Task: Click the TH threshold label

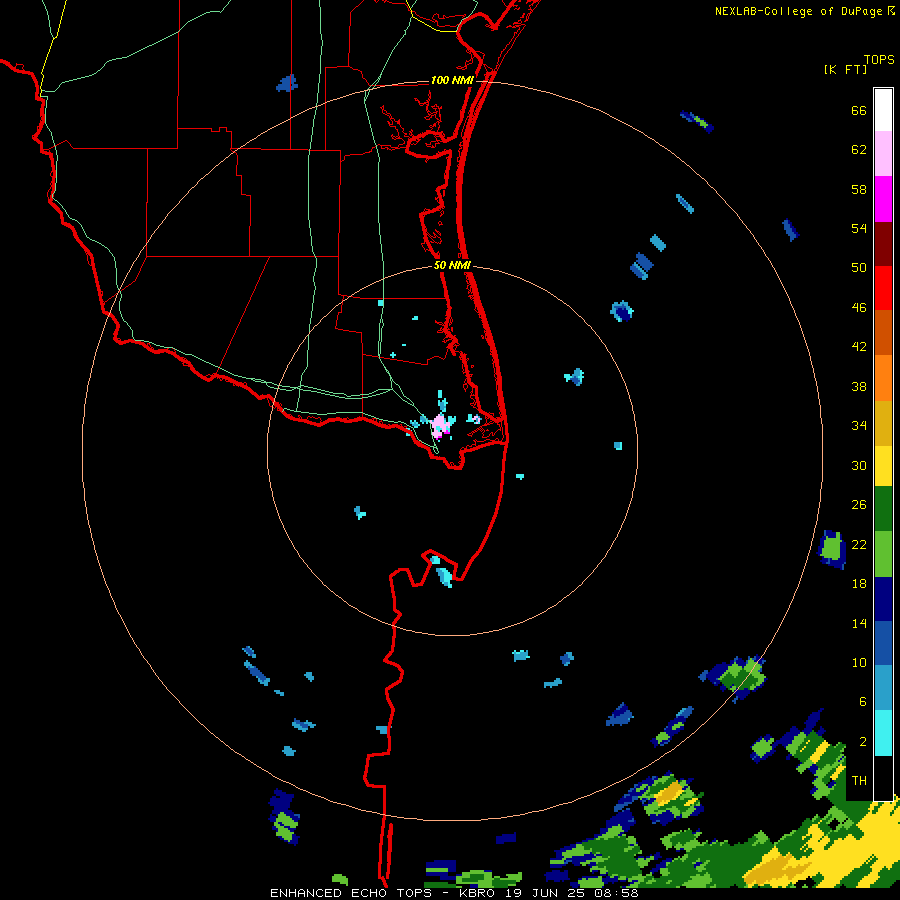Action: point(859,781)
